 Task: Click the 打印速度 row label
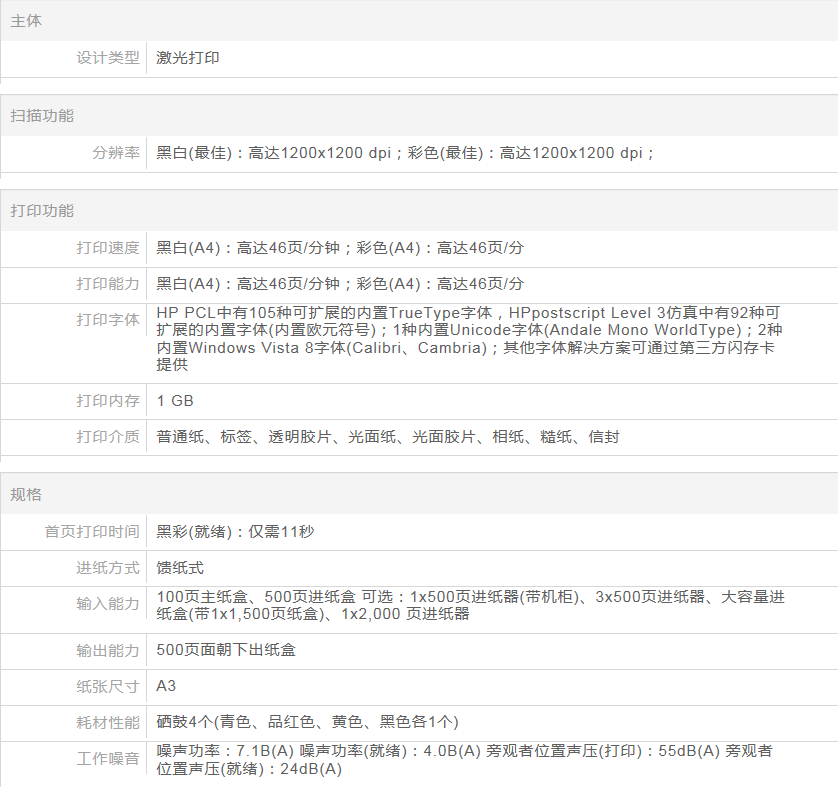[x=108, y=248]
